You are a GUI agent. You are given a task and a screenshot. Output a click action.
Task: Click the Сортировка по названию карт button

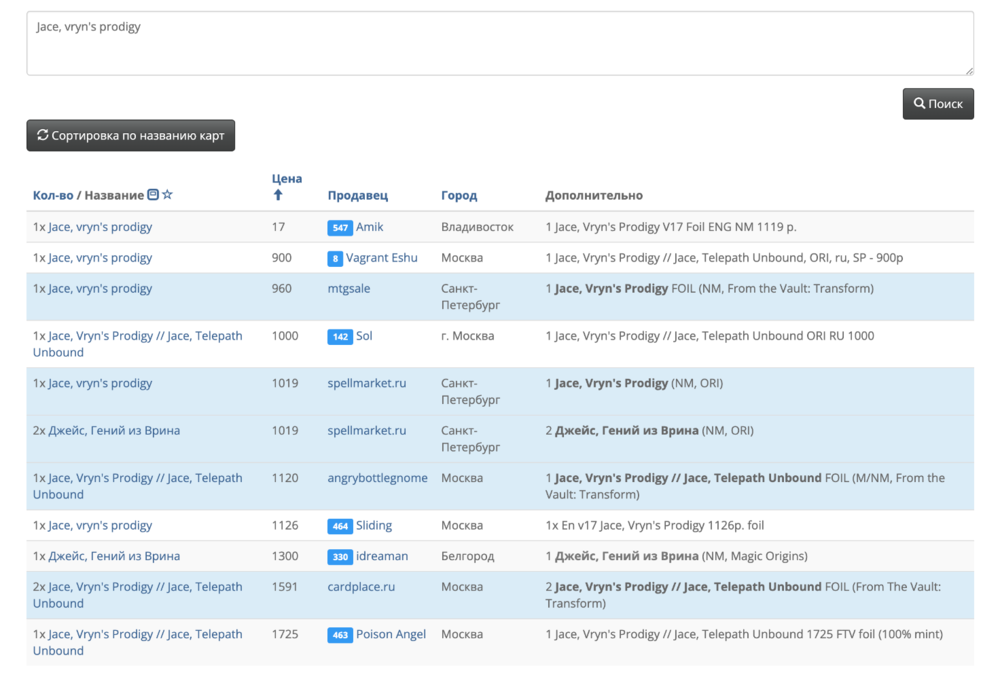[x=130, y=135]
